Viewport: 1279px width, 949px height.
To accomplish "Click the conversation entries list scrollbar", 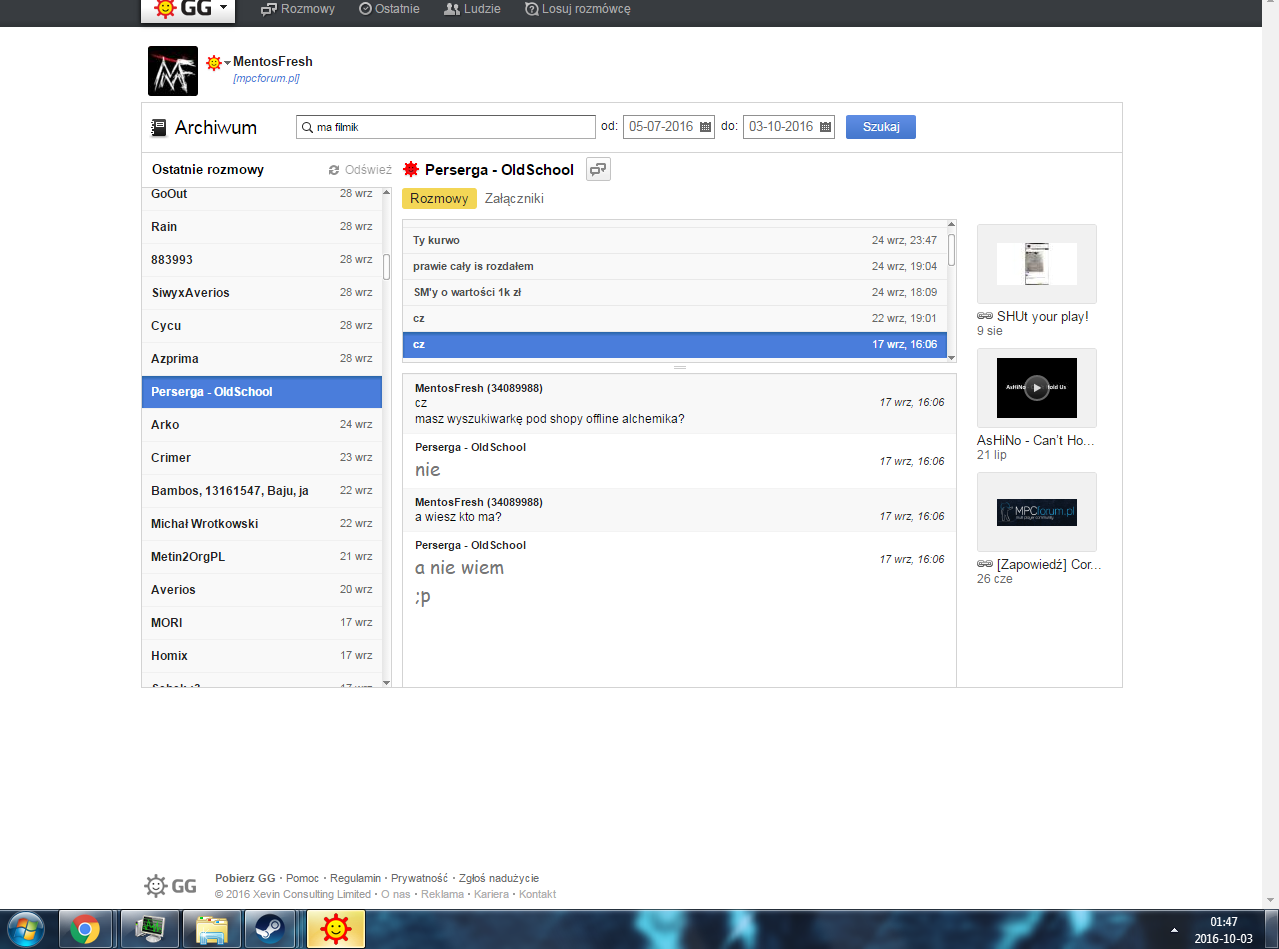I will pyautogui.click(x=952, y=249).
